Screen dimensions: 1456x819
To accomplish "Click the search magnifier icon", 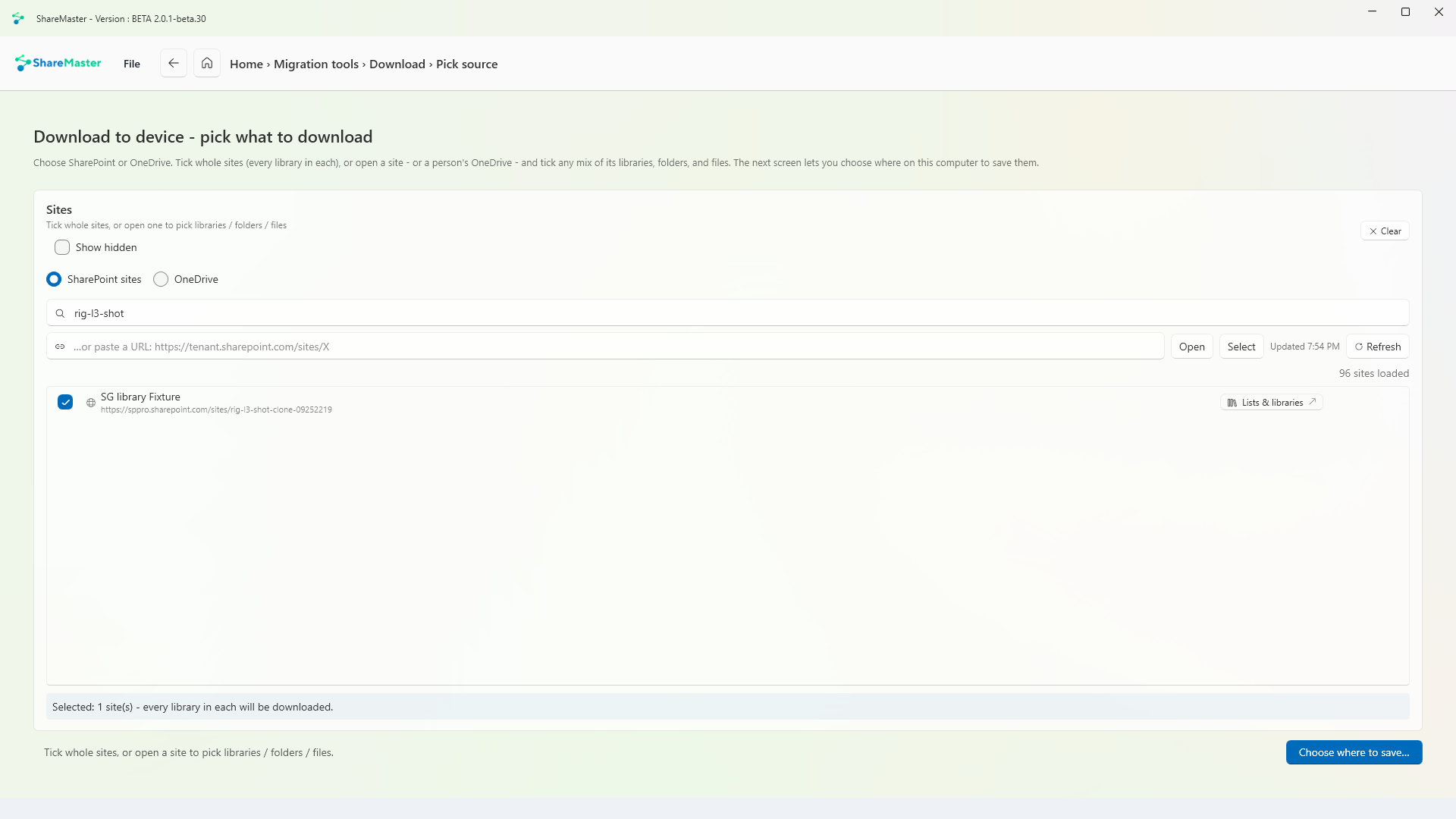I will tap(60, 313).
